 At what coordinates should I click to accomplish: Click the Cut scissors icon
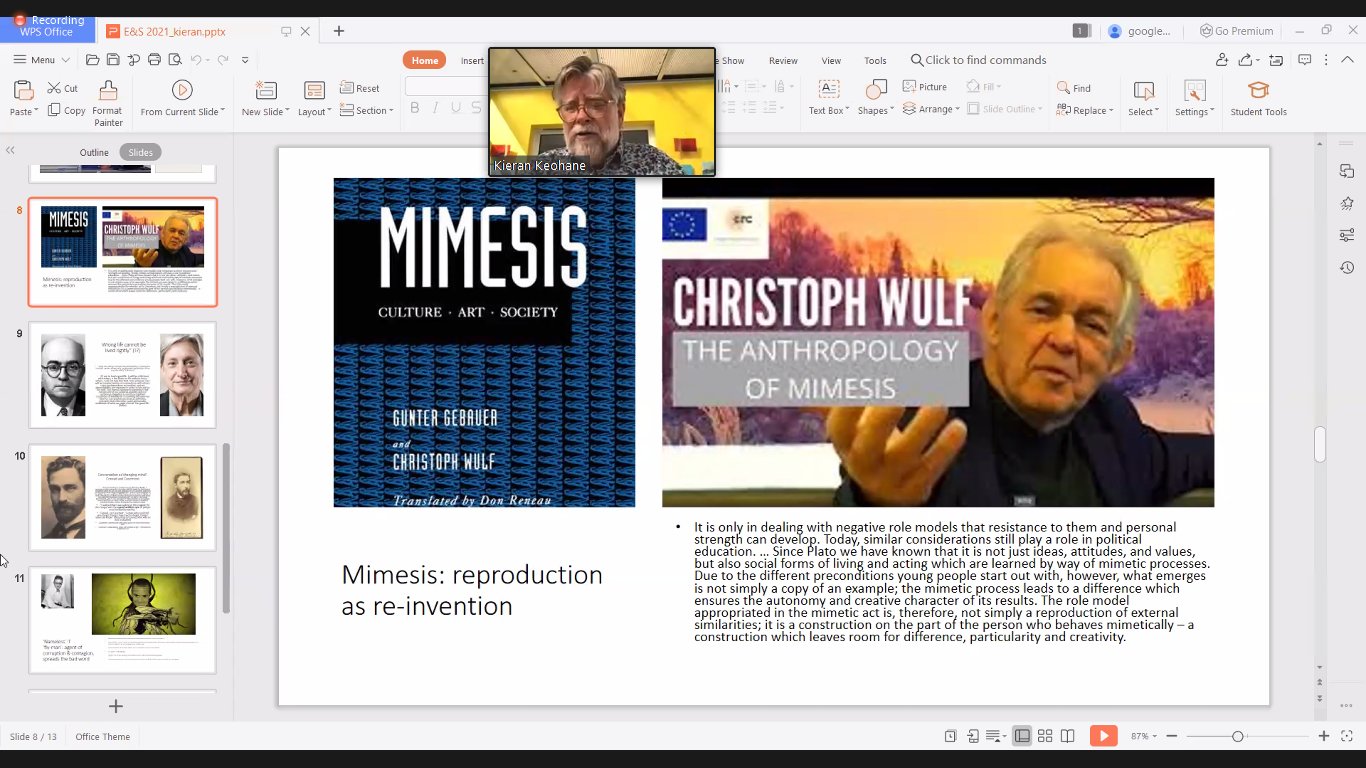pos(54,88)
